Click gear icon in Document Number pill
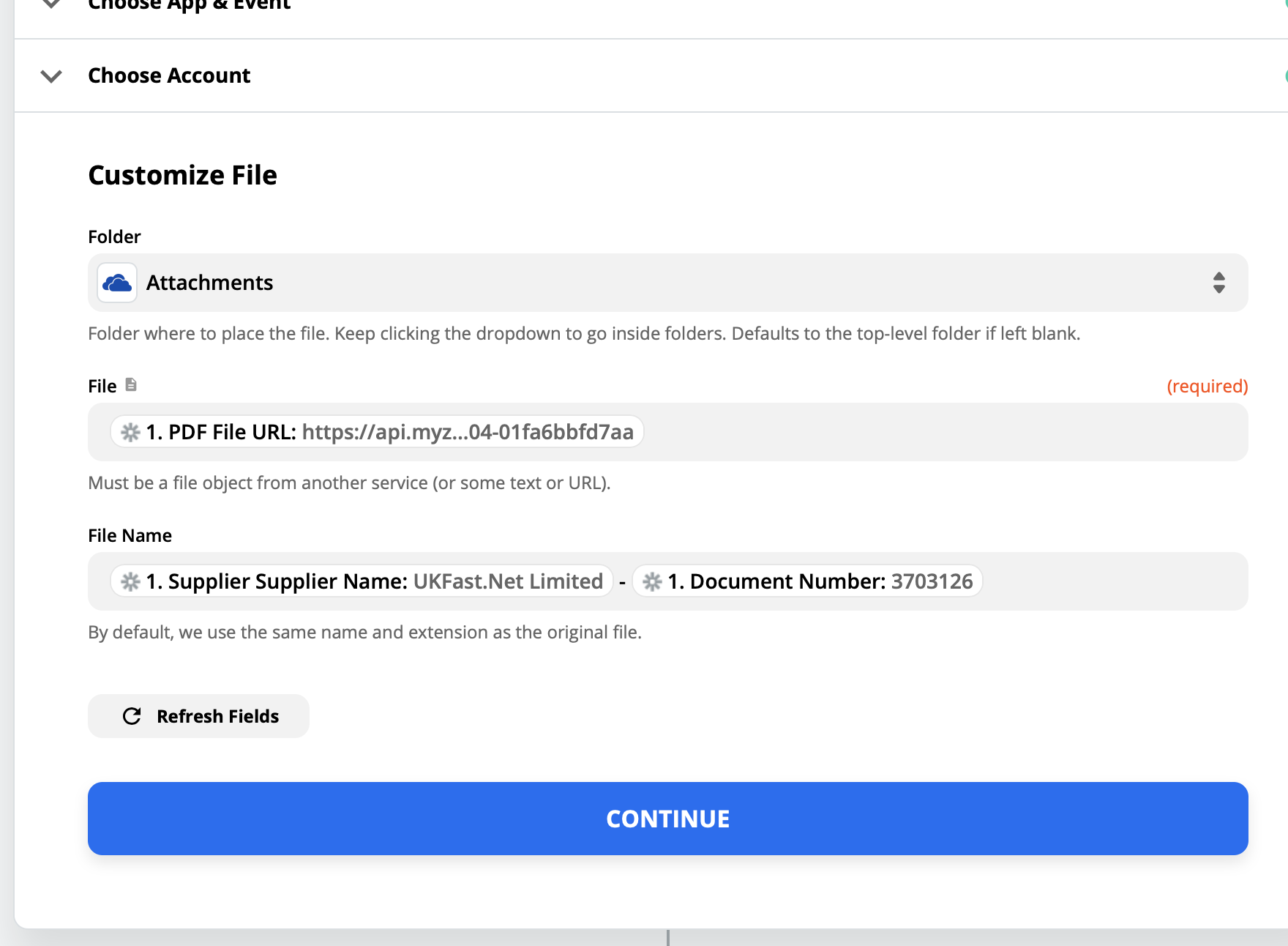Image resolution: width=1288 pixels, height=946 pixels. 652,581
